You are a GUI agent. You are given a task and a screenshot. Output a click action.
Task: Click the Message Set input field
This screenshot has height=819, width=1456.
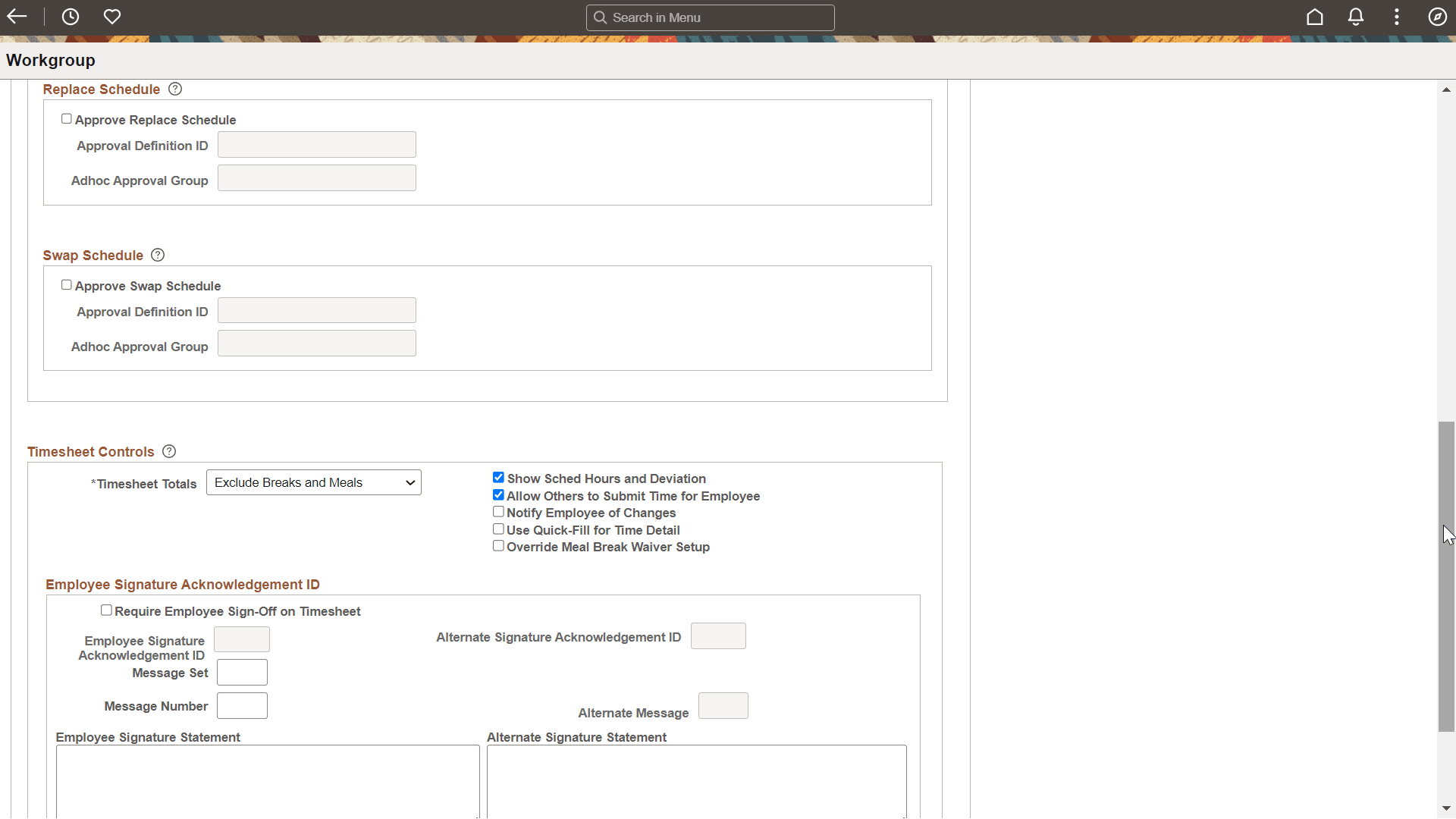[x=242, y=673]
